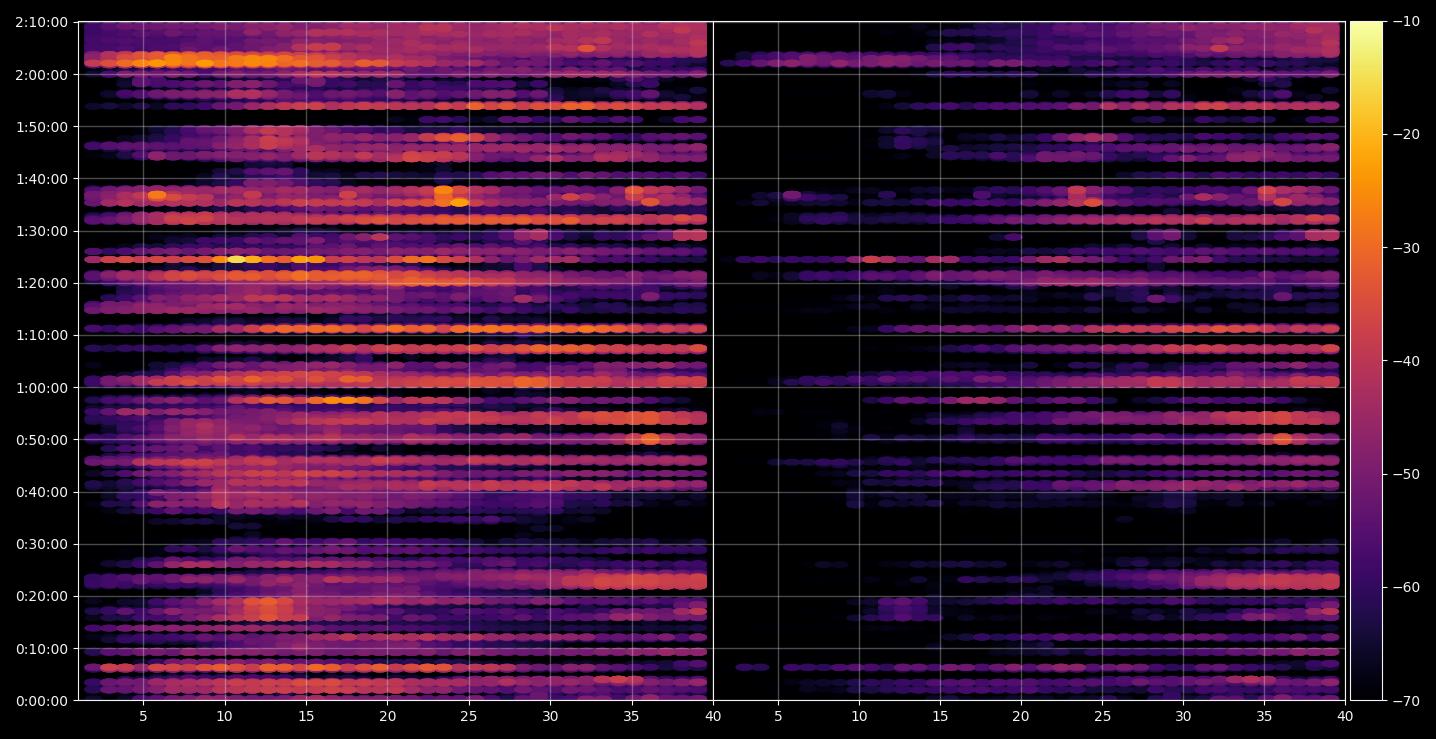Click x-axis tick 20 under the right heatmap
Screen dimensions: 1436x739
[1021, 716]
